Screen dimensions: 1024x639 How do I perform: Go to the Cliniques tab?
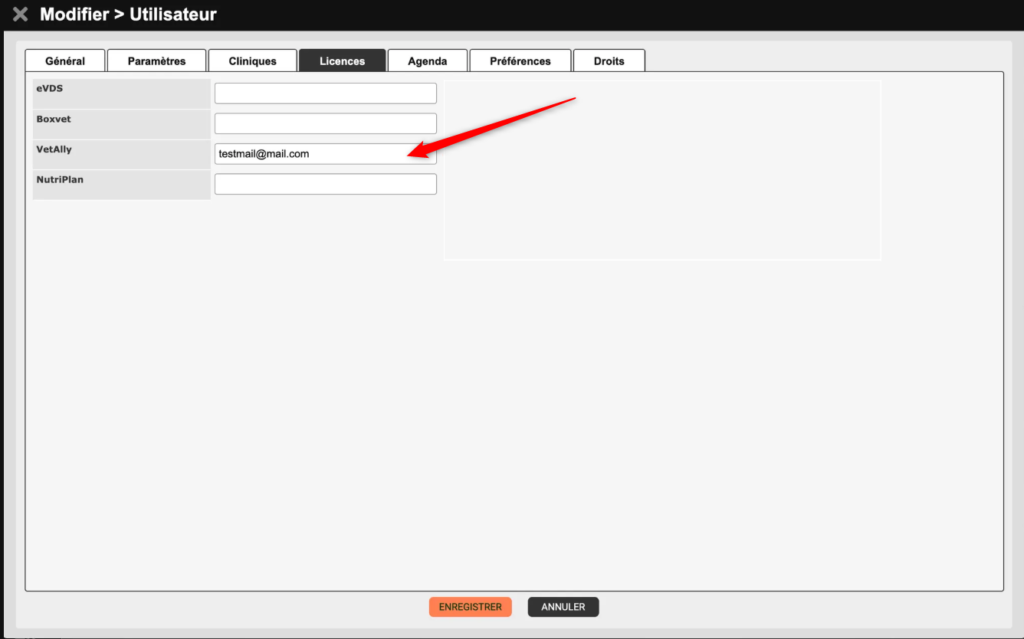point(252,61)
